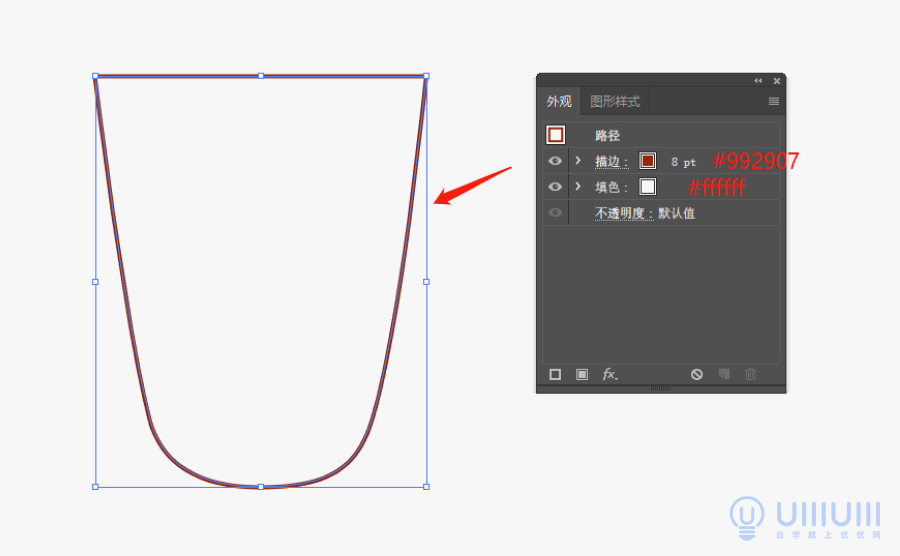Image resolution: width=900 pixels, height=556 pixels.
Task: Open the Appearance panel flyout menu
Action: pyautogui.click(x=773, y=102)
